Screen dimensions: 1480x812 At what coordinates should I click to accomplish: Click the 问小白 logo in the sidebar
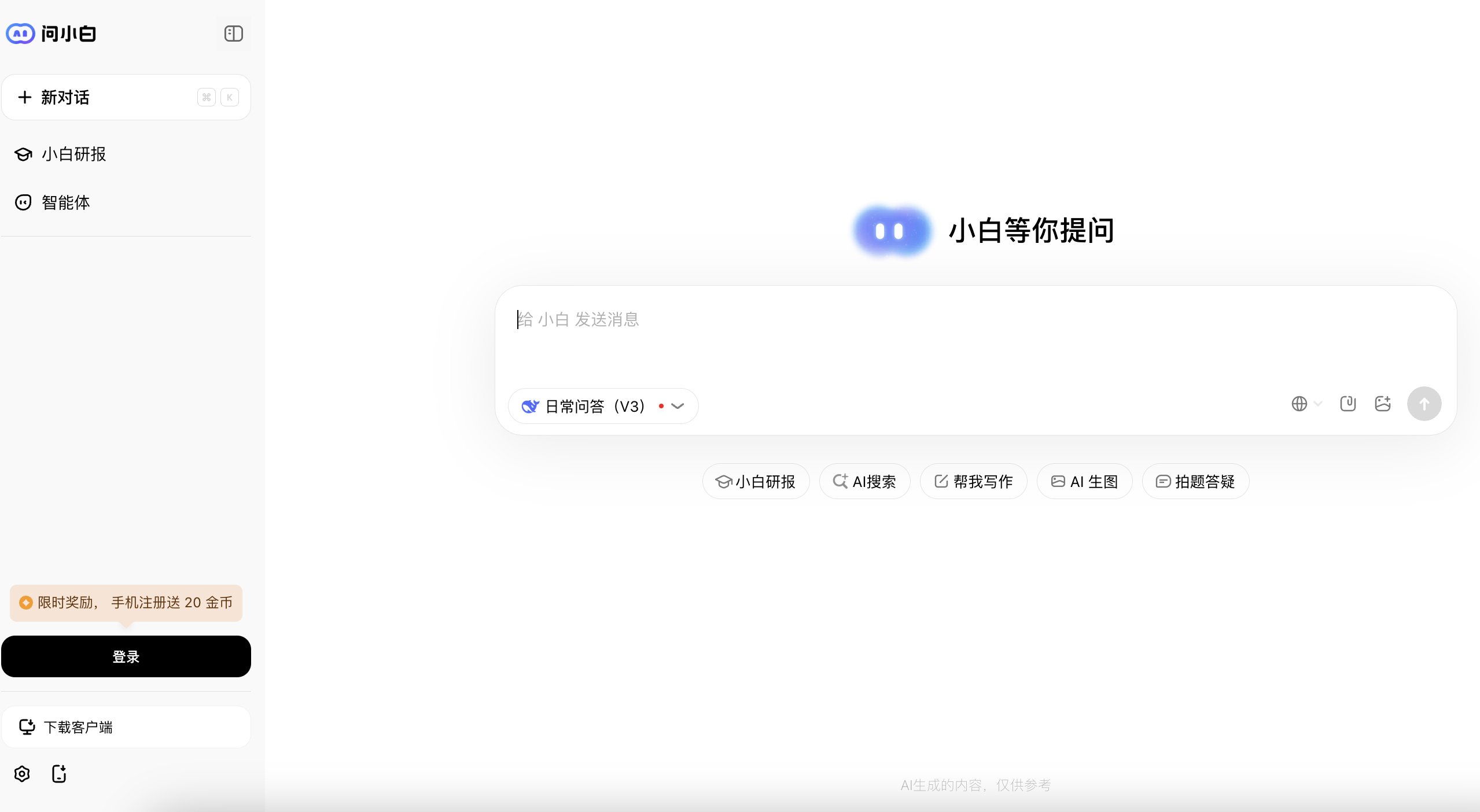(x=51, y=34)
